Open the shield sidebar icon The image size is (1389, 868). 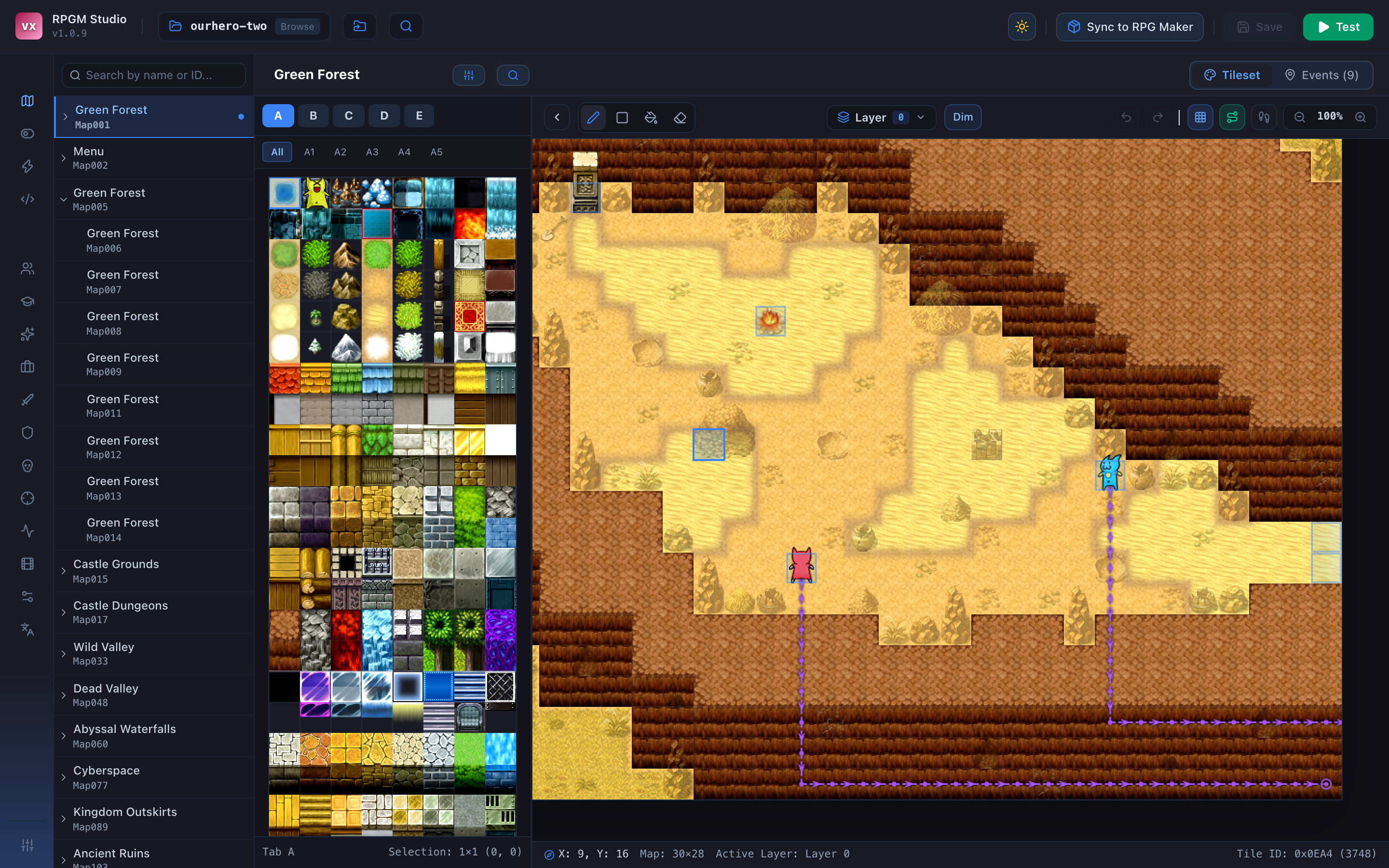[x=27, y=432]
